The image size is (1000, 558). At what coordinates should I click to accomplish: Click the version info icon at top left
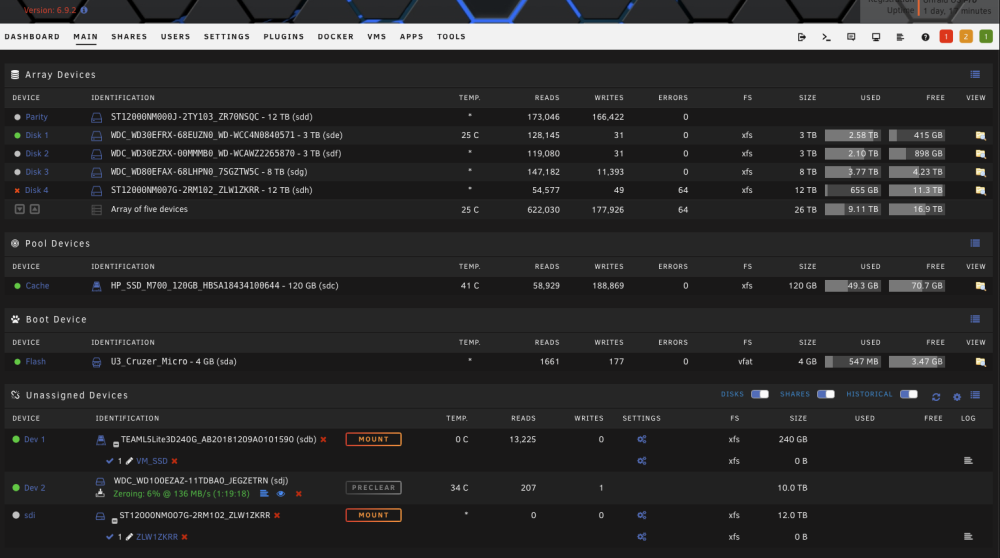(84, 10)
